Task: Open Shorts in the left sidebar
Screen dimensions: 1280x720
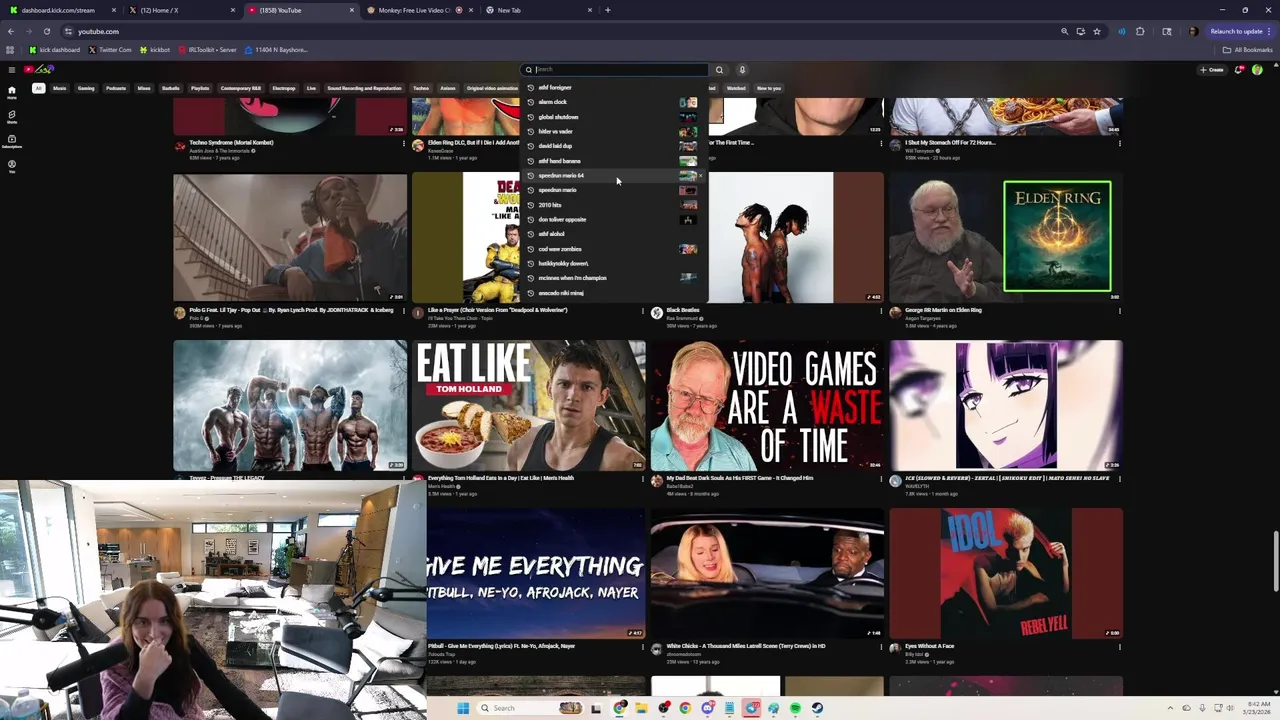Action: [x=12, y=117]
